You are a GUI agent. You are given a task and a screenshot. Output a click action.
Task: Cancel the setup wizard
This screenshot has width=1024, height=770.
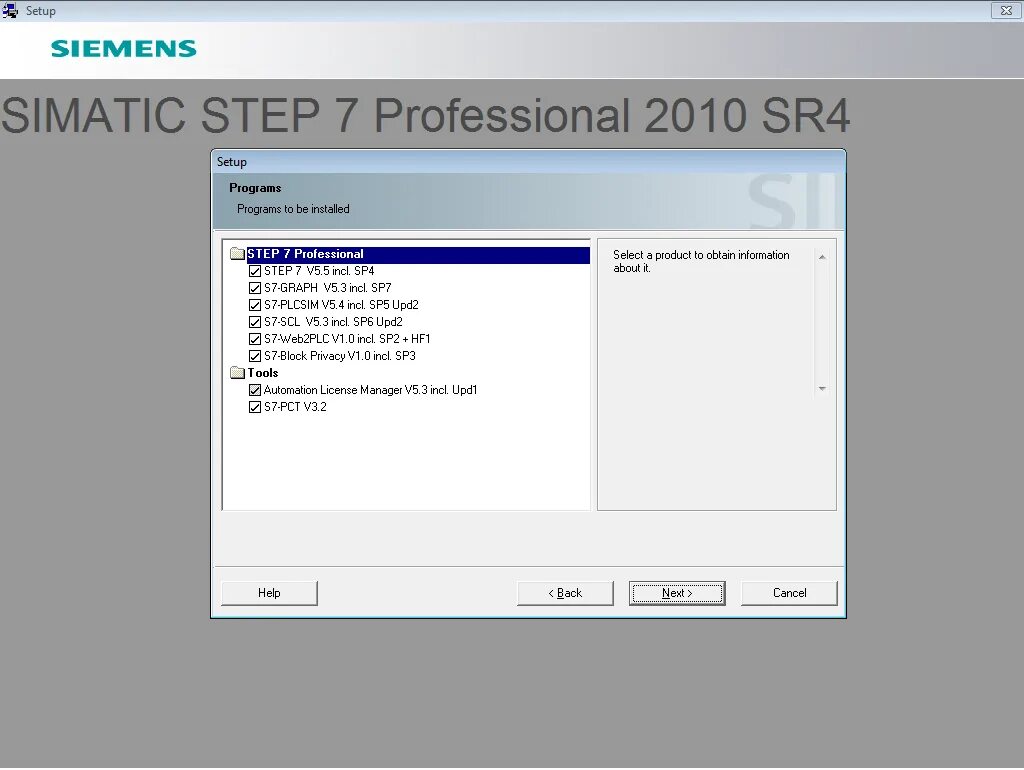pos(789,593)
